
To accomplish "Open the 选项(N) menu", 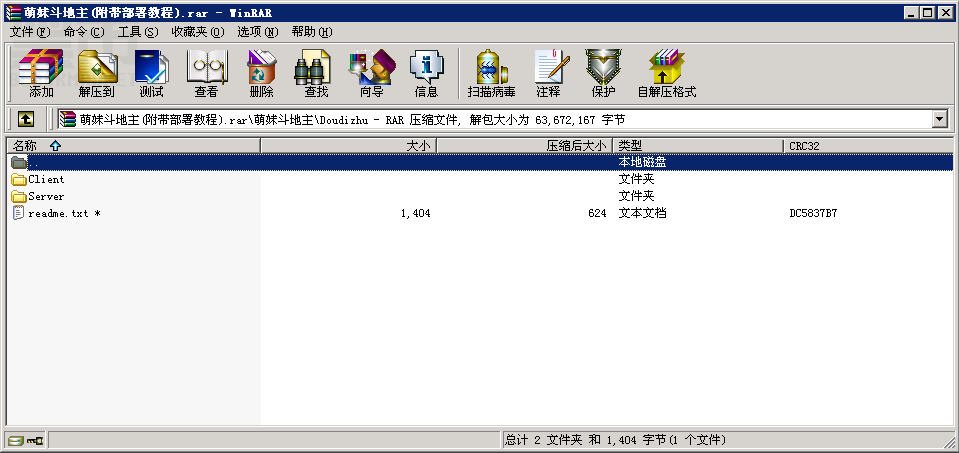I will 257,32.
